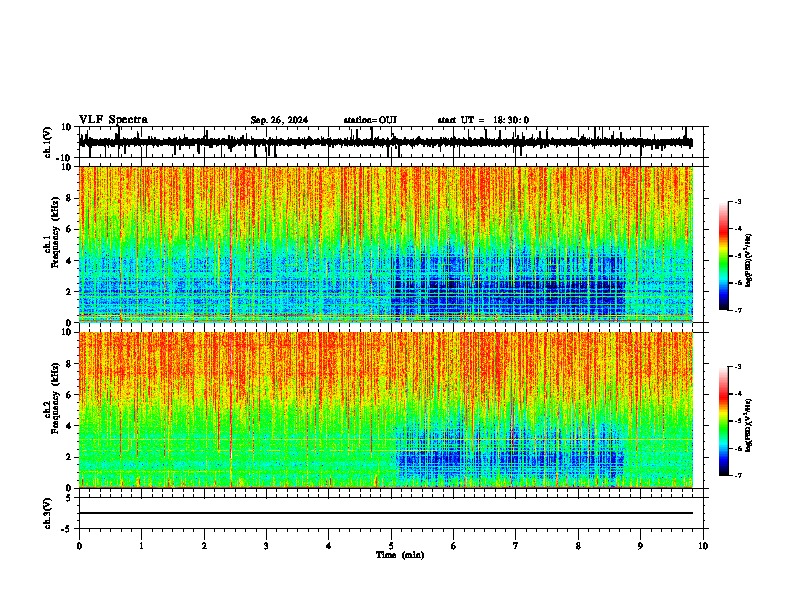Click the ch.1 color bar log(PSD) unit label

tap(748, 261)
